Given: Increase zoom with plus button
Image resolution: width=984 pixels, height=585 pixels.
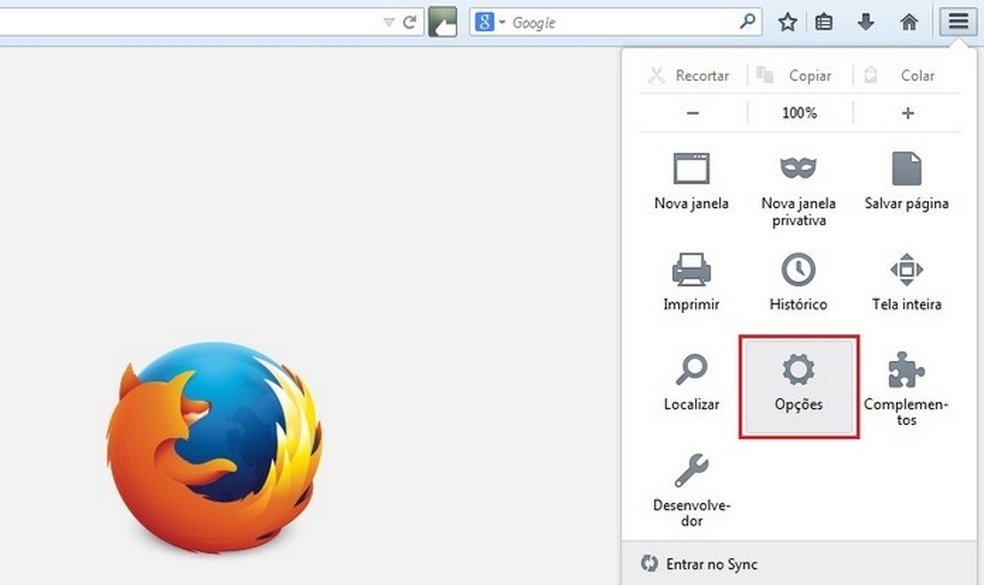Looking at the screenshot, I should pyautogui.click(x=907, y=113).
